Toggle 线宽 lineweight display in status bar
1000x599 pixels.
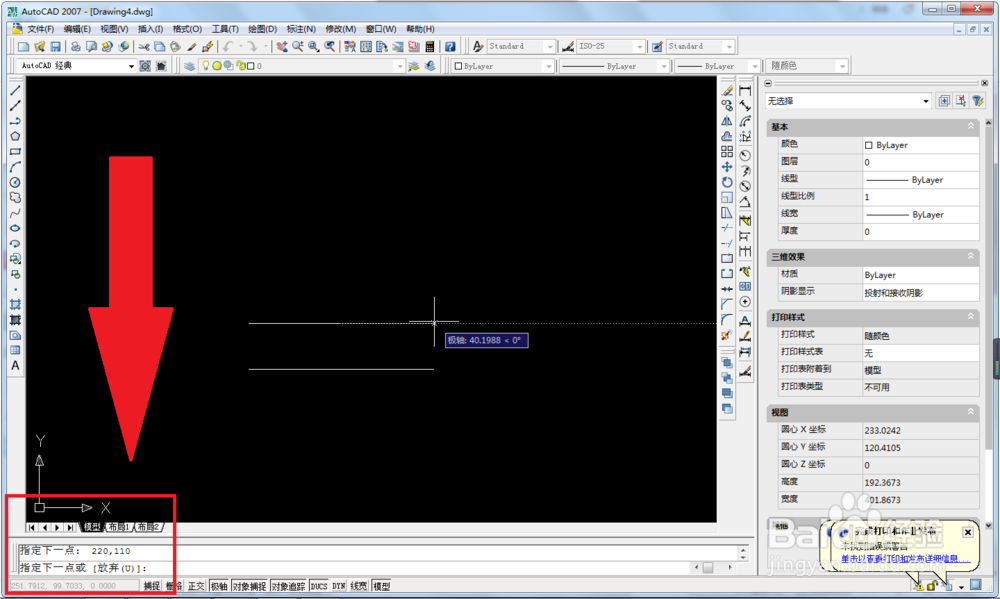click(358, 586)
